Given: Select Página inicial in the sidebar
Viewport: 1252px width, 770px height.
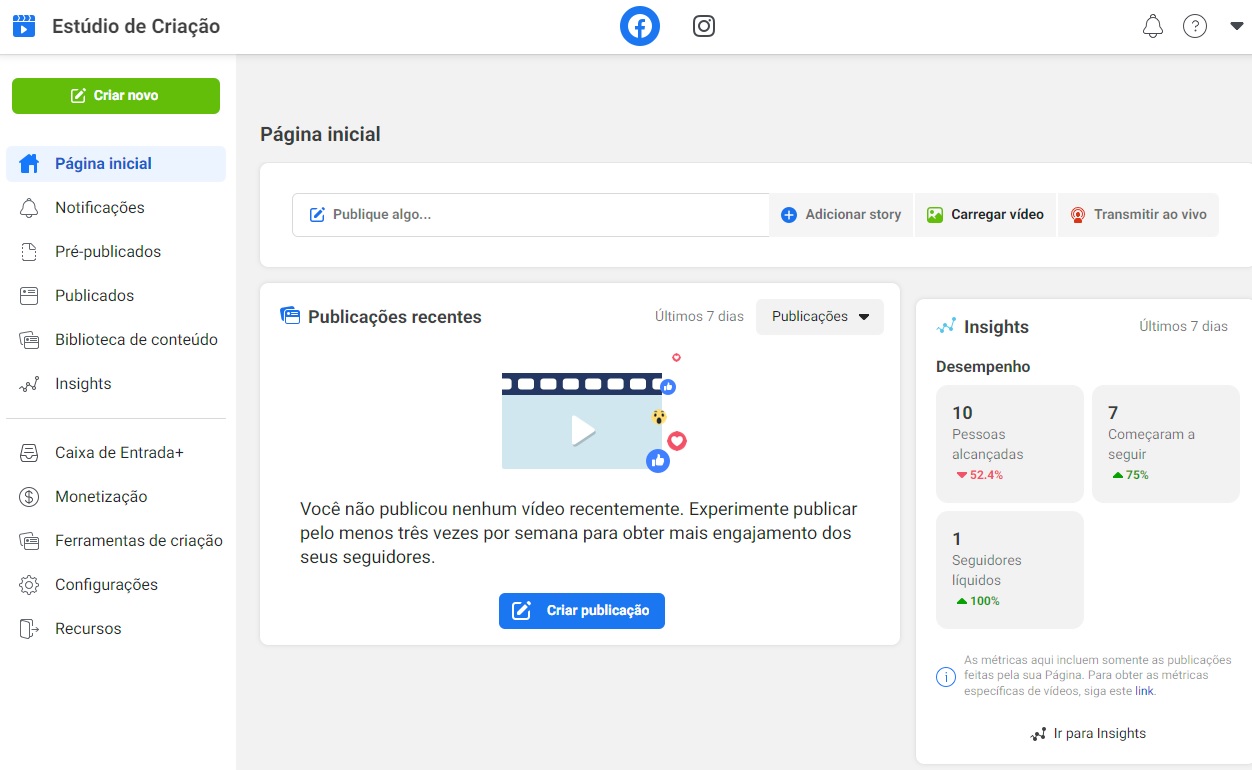Looking at the screenshot, I should click(x=116, y=164).
